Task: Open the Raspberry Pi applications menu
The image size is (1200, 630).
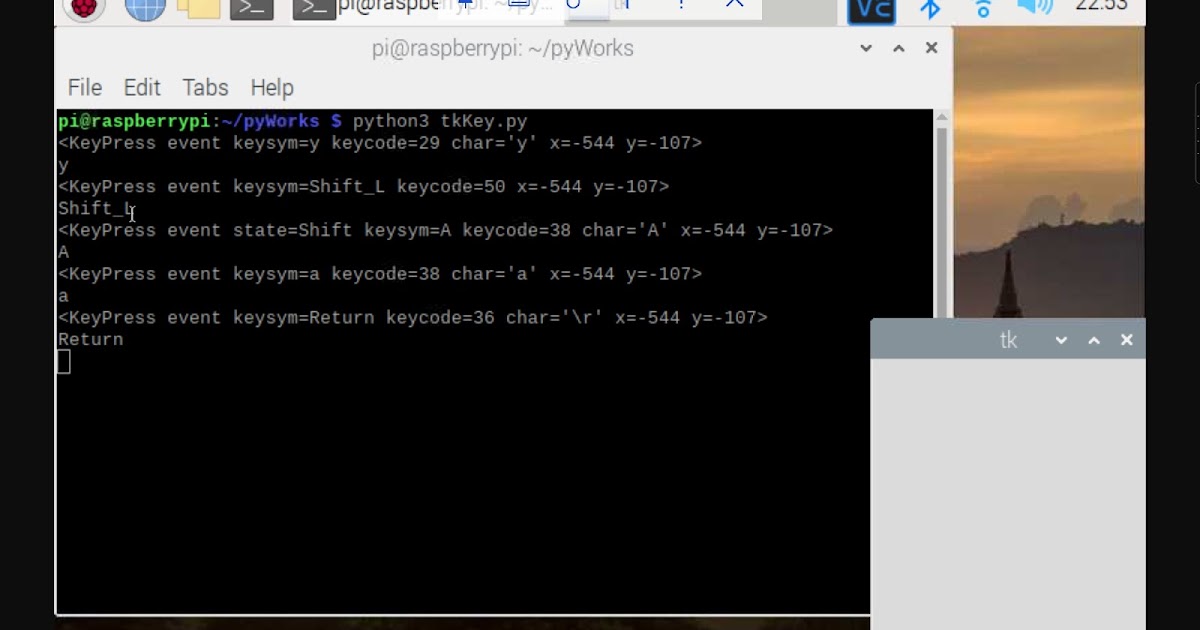Action: tap(83, 8)
